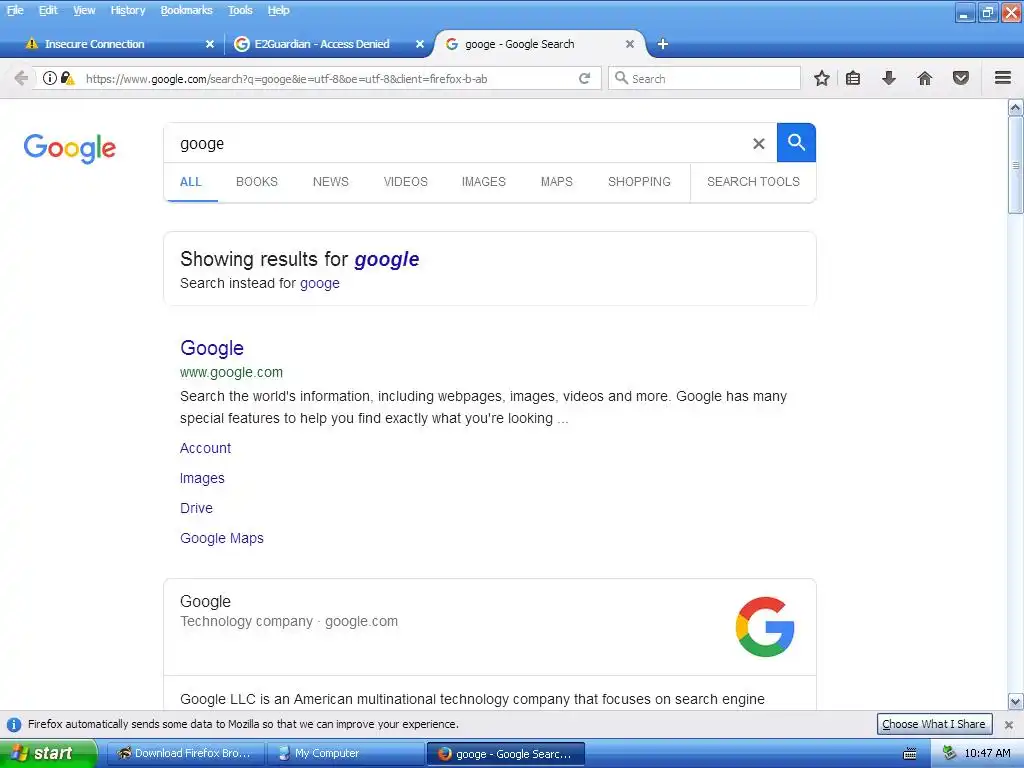Screen dimensions: 1024x768
Task: Open site information via the 'i' icon
Action: point(50,78)
